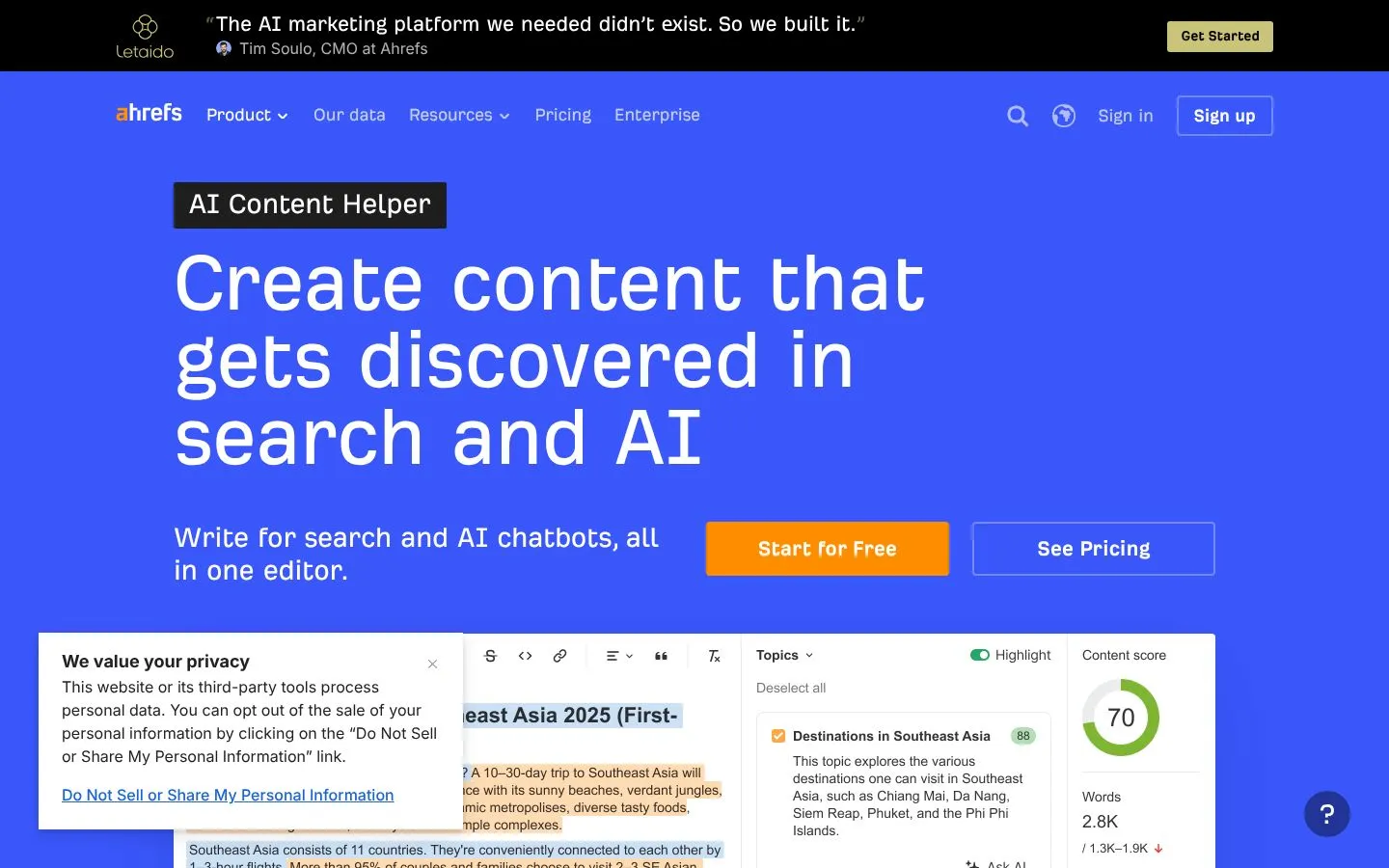The image size is (1389, 868).
Task: Uncheck the Destinations in Southeast Asia checkbox
Action: pos(778,736)
